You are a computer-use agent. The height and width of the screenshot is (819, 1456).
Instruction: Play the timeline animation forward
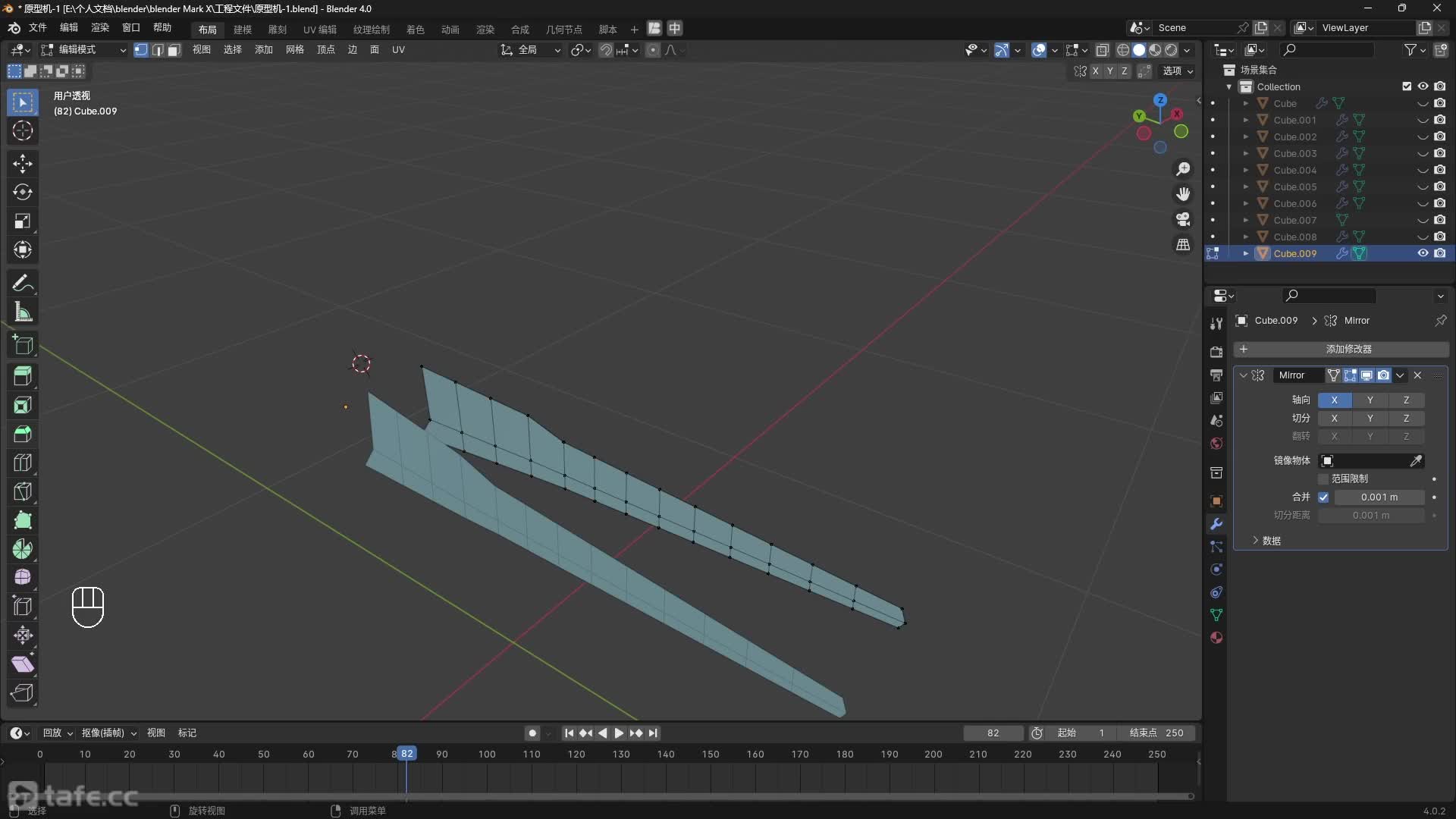(x=619, y=733)
